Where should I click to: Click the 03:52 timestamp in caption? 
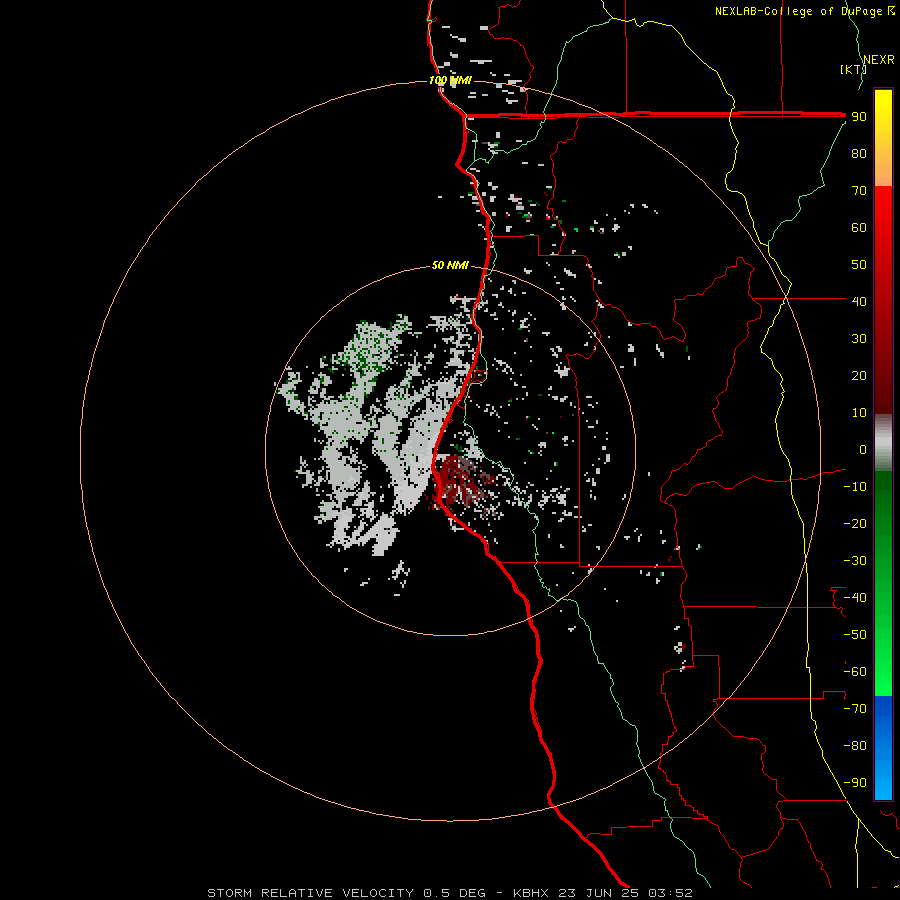(670, 893)
